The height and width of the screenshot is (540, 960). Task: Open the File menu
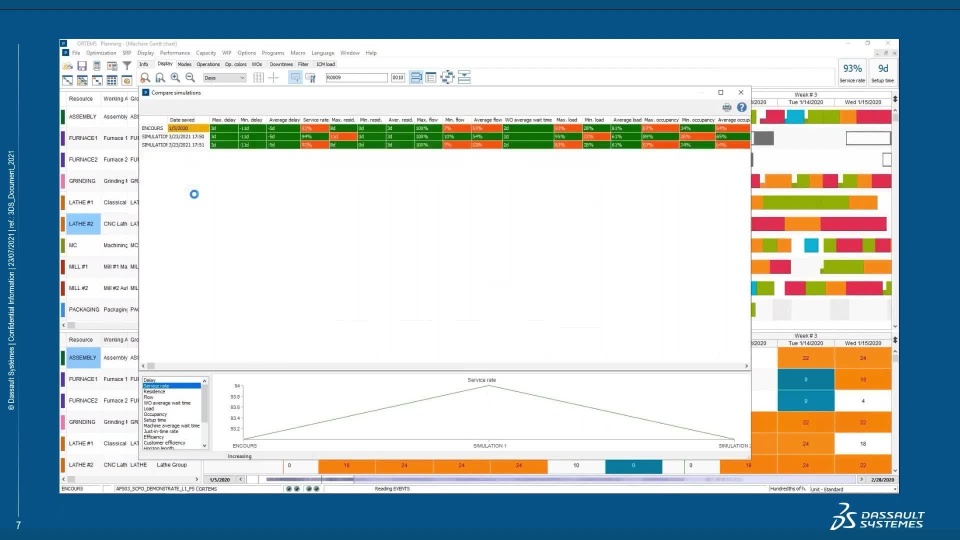click(x=76, y=53)
